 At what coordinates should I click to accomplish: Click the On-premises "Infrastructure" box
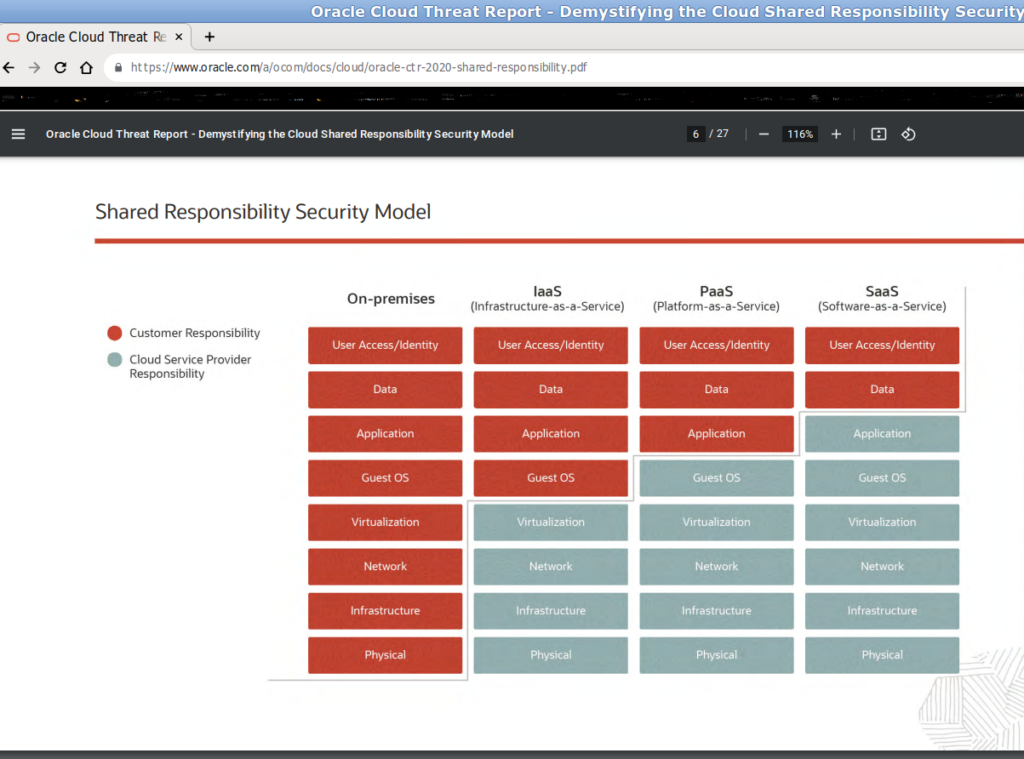point(385,611)
